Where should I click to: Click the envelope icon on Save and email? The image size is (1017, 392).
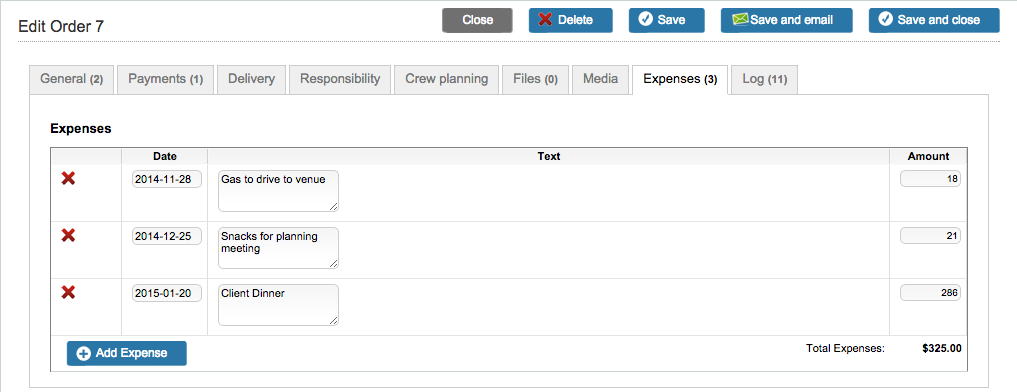tap(741, 20)
